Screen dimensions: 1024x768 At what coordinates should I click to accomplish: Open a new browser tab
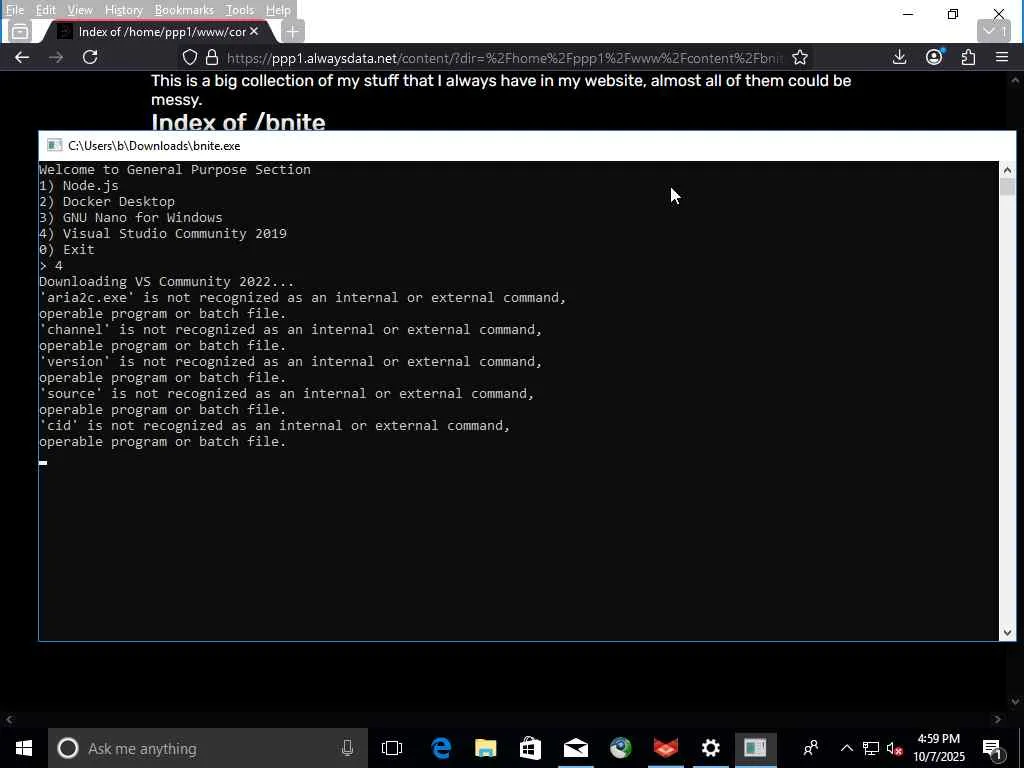(293, 31)
